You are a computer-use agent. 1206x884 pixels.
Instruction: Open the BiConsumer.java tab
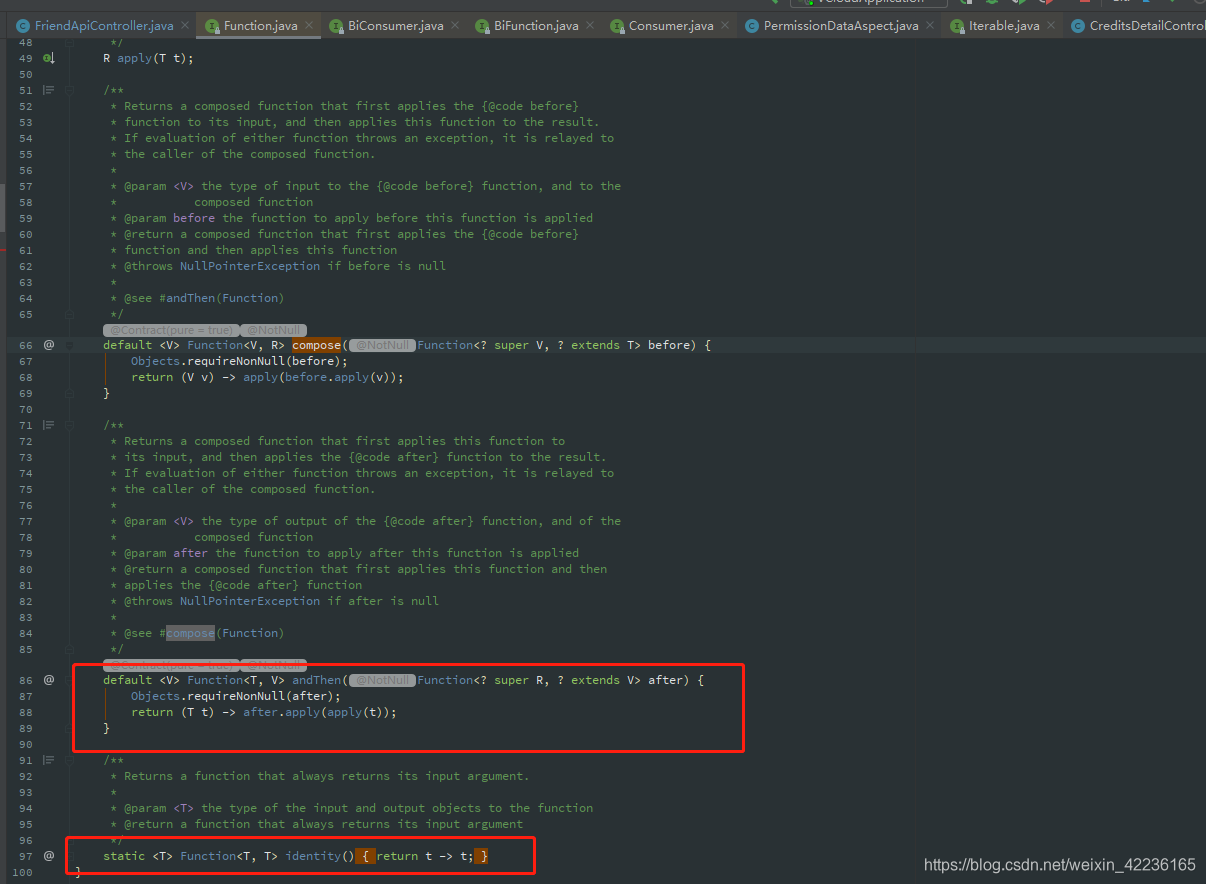pyautogui.click(x=395, y=26)
